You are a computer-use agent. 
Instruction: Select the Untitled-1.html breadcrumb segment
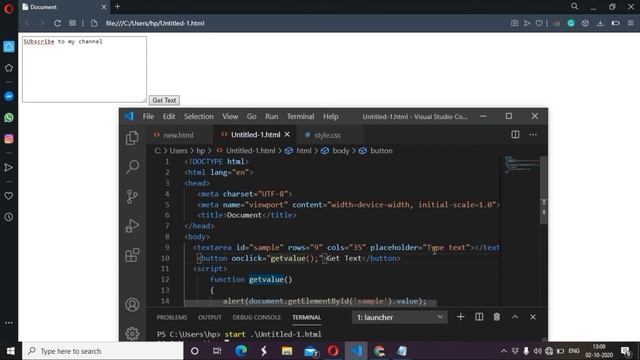(250, 151)
